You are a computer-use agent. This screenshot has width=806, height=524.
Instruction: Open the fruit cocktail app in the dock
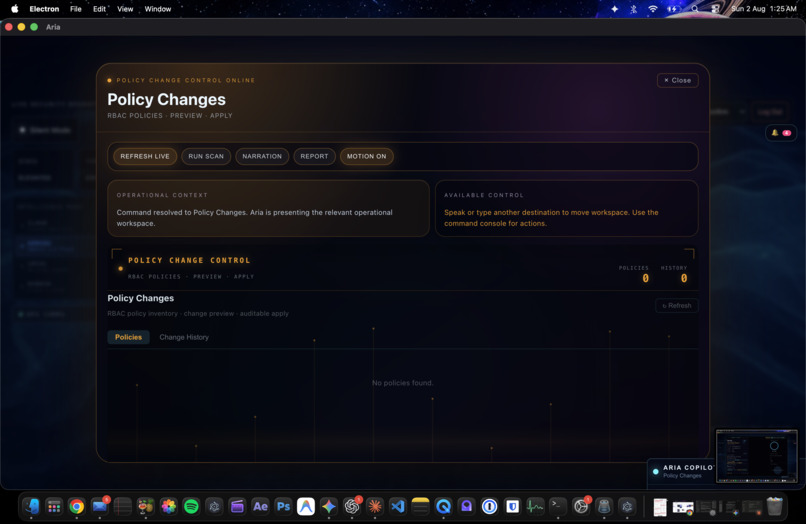145,507
